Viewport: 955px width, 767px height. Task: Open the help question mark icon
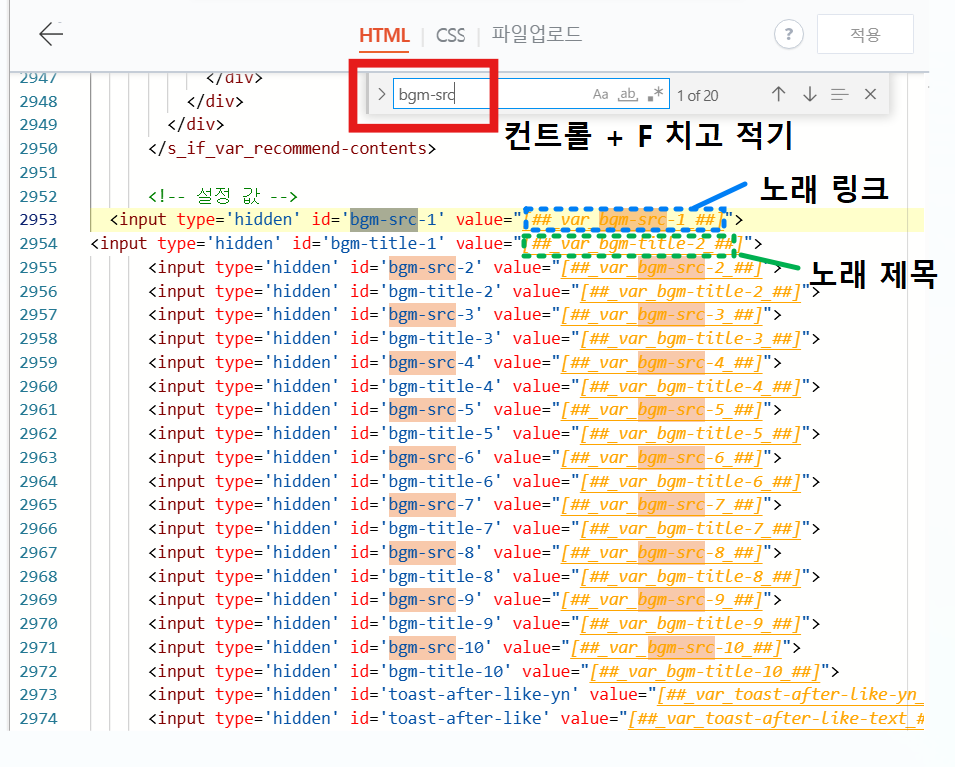(789, 34)
